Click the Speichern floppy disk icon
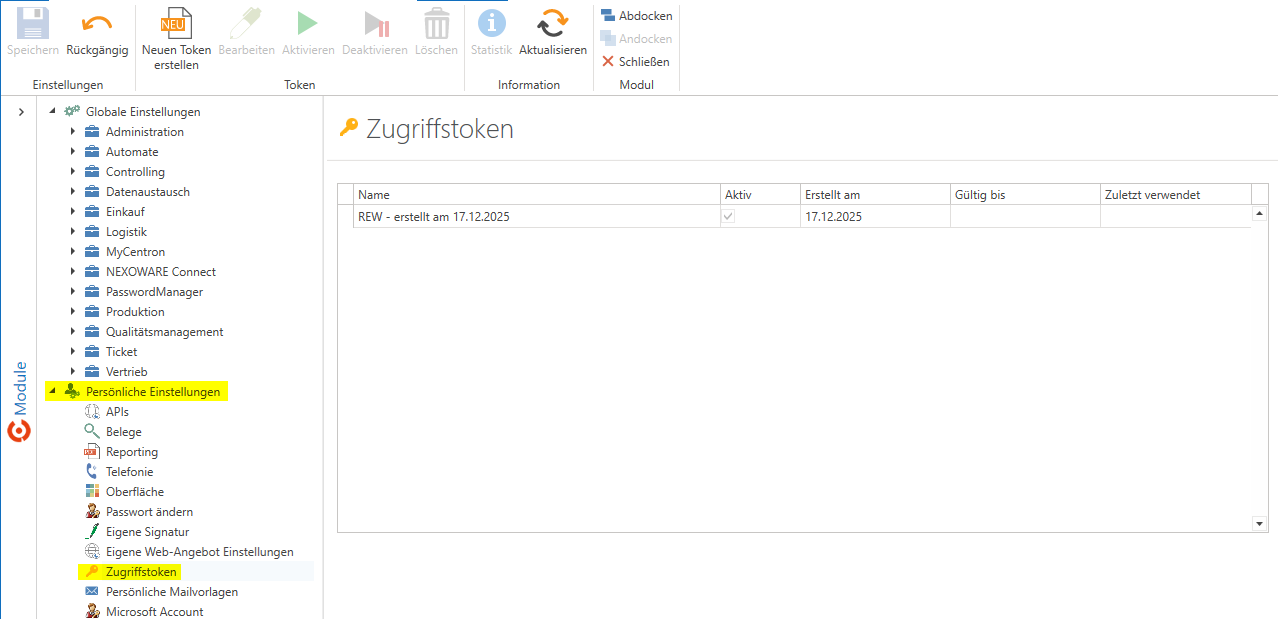 pos(33,23)
